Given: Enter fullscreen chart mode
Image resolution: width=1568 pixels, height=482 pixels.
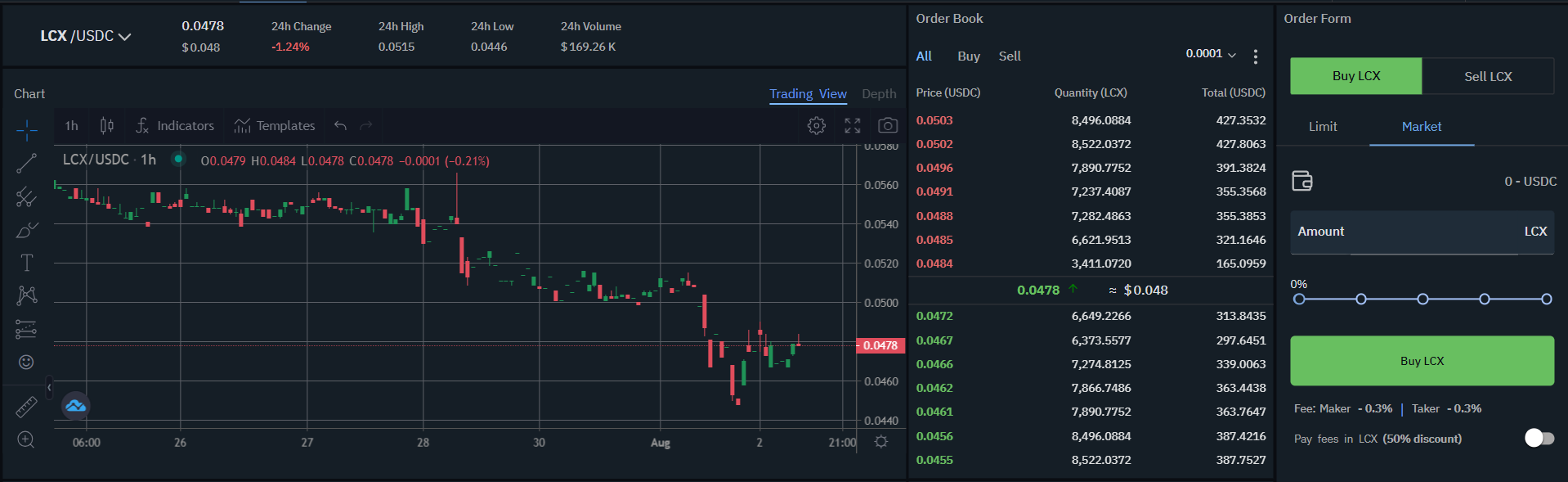Looking at the screenshot, I should [x=852, y=125].
